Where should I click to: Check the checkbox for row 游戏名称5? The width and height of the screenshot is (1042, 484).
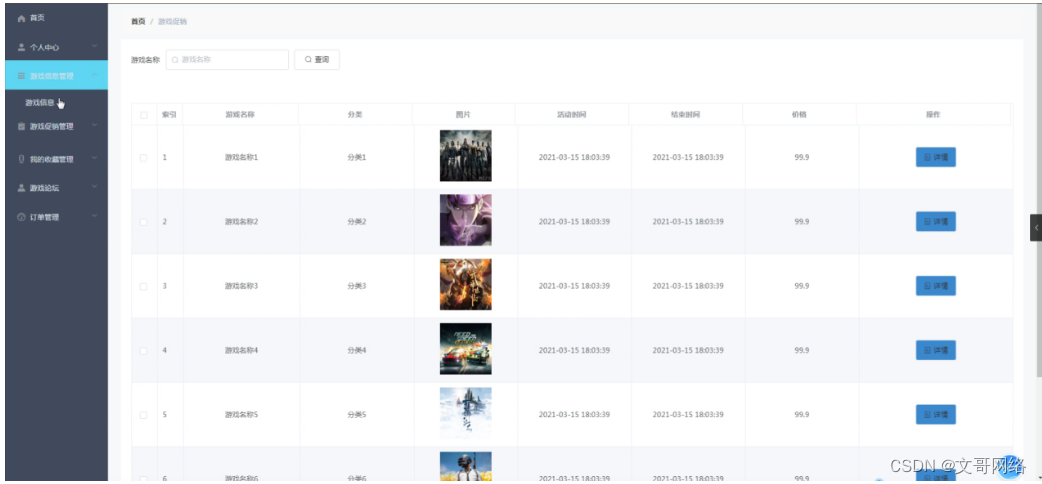point(144,415)
